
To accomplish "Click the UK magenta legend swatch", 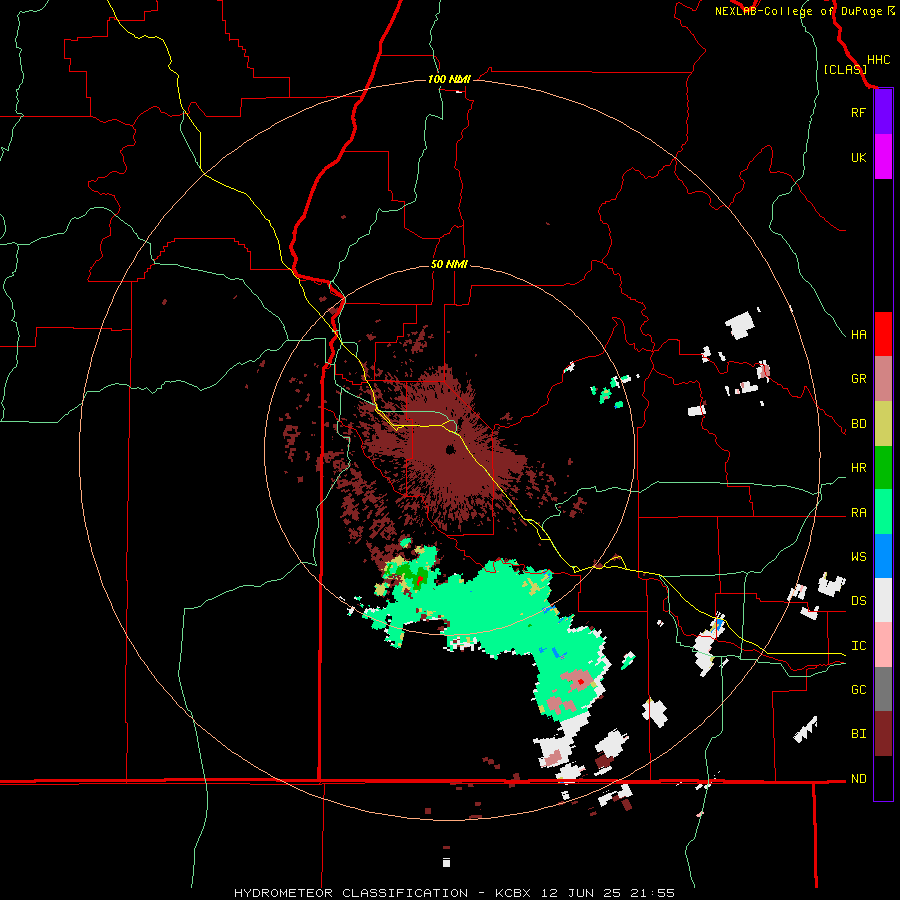I will coord(883,157).
